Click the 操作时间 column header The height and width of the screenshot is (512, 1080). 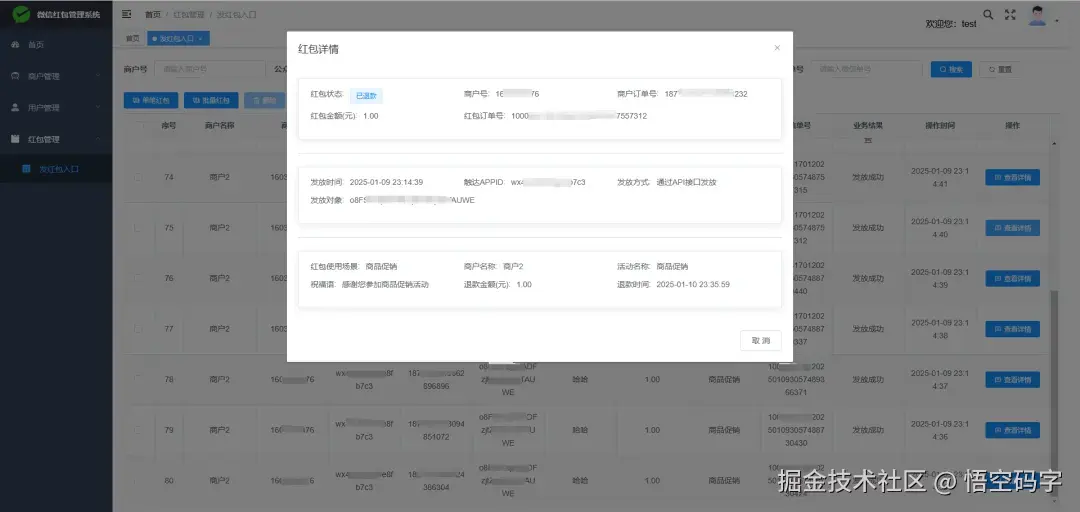tap(939, 126)
